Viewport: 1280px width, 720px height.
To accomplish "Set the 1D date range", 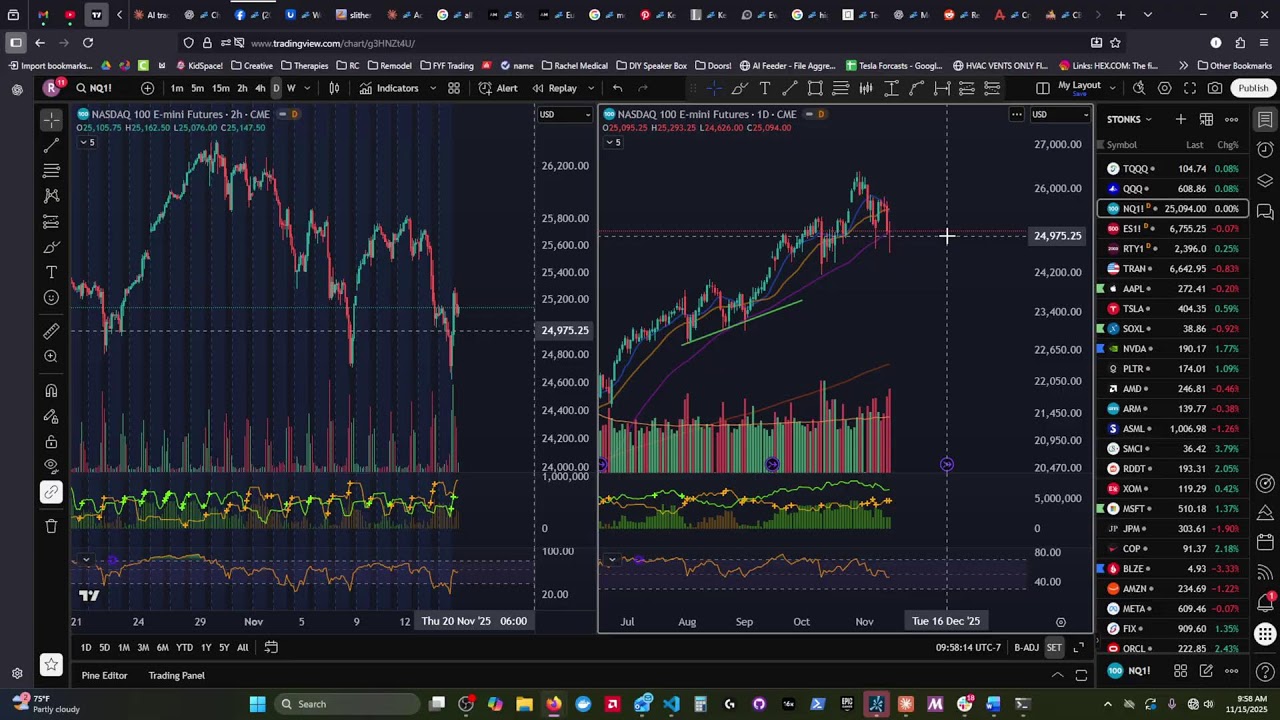I will pyautogui.click(x=86, y=648).
